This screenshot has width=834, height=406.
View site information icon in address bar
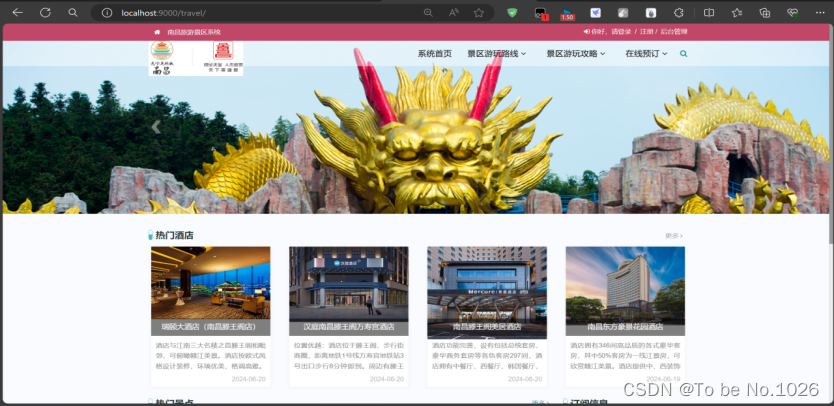click(x=107, y=13)
